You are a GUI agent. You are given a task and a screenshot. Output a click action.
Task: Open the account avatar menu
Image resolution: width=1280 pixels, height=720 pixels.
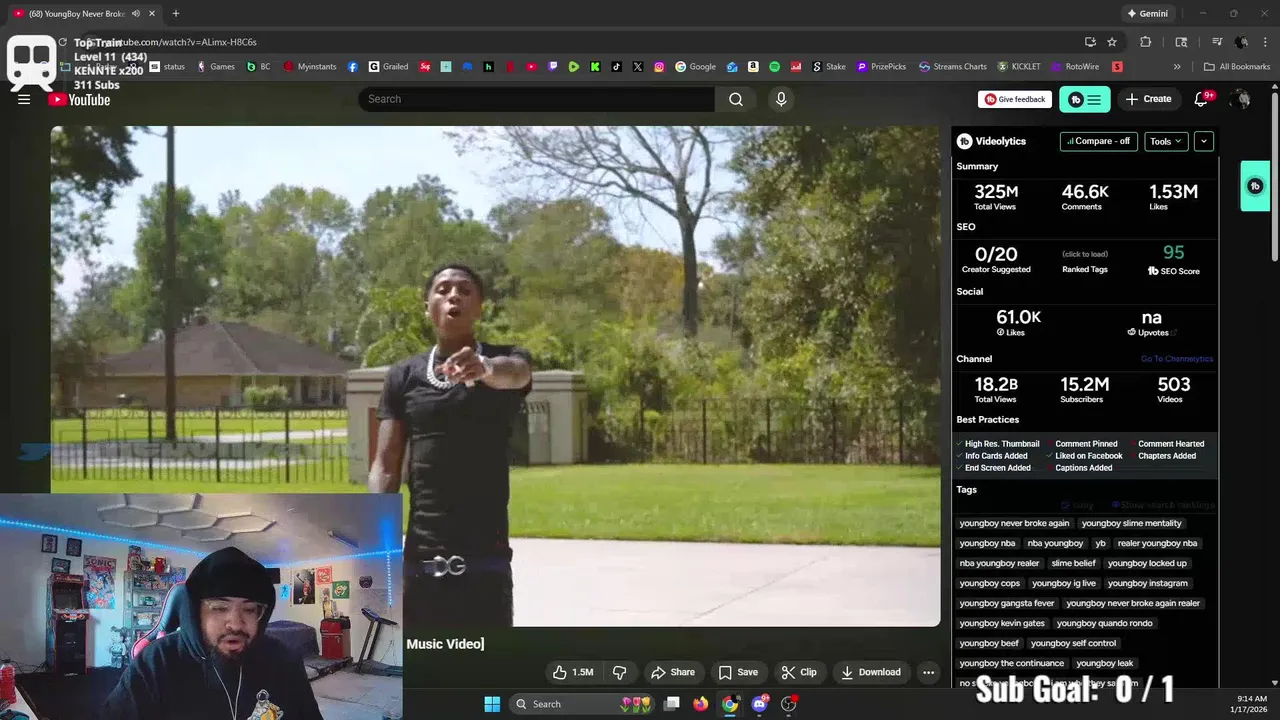[1241, 99]
